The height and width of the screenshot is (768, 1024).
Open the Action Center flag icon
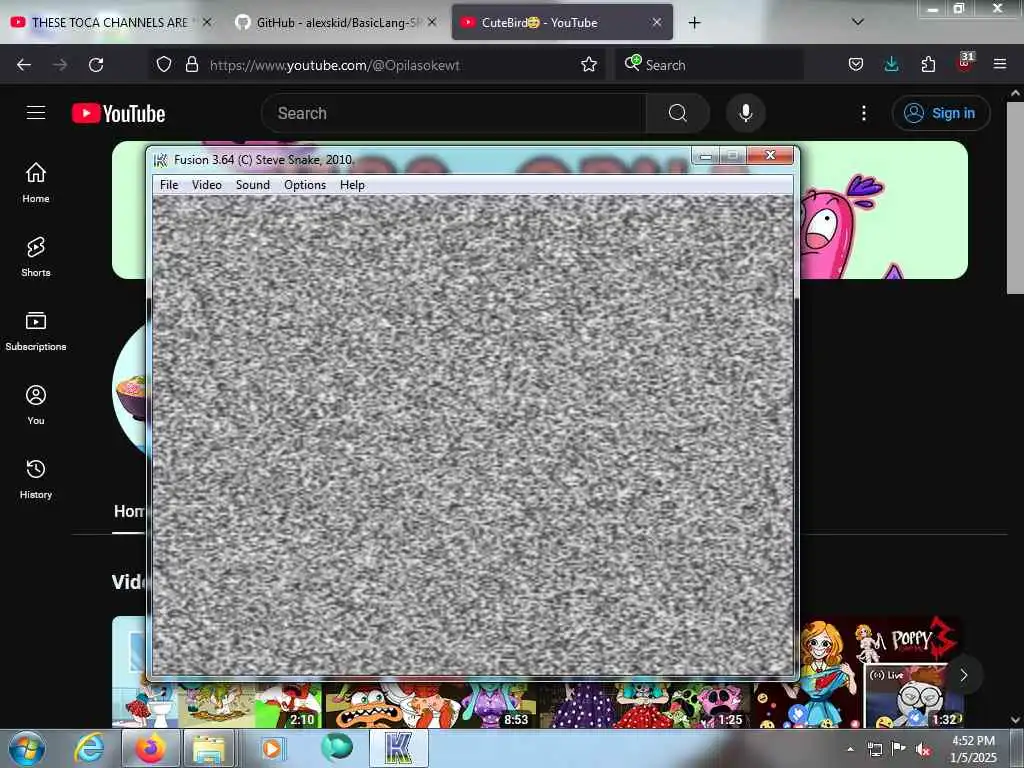899,749
